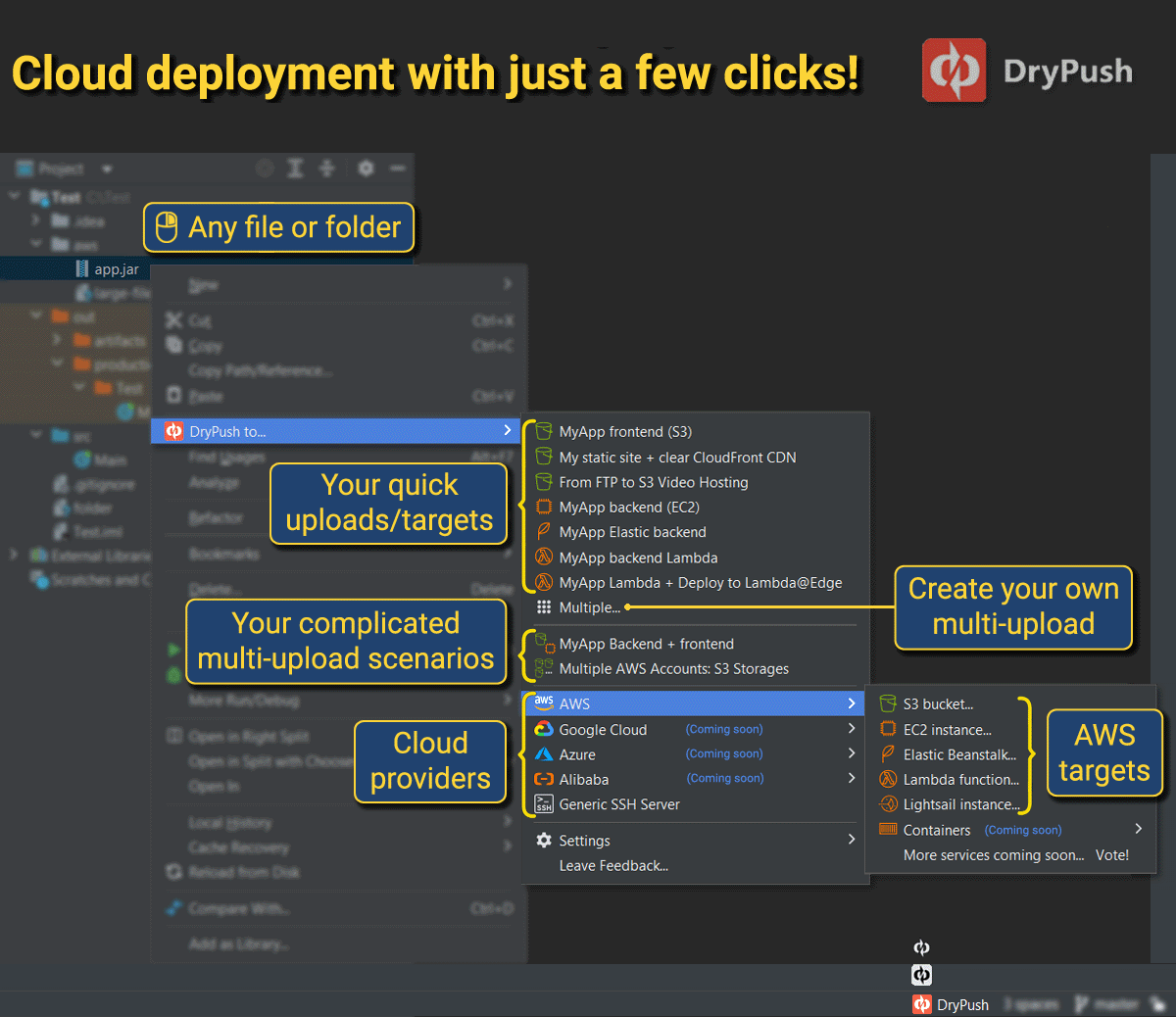Collapse the project panel with minus icon
The height and width of the screenshot is (1017, 1176).
(398, 169)
